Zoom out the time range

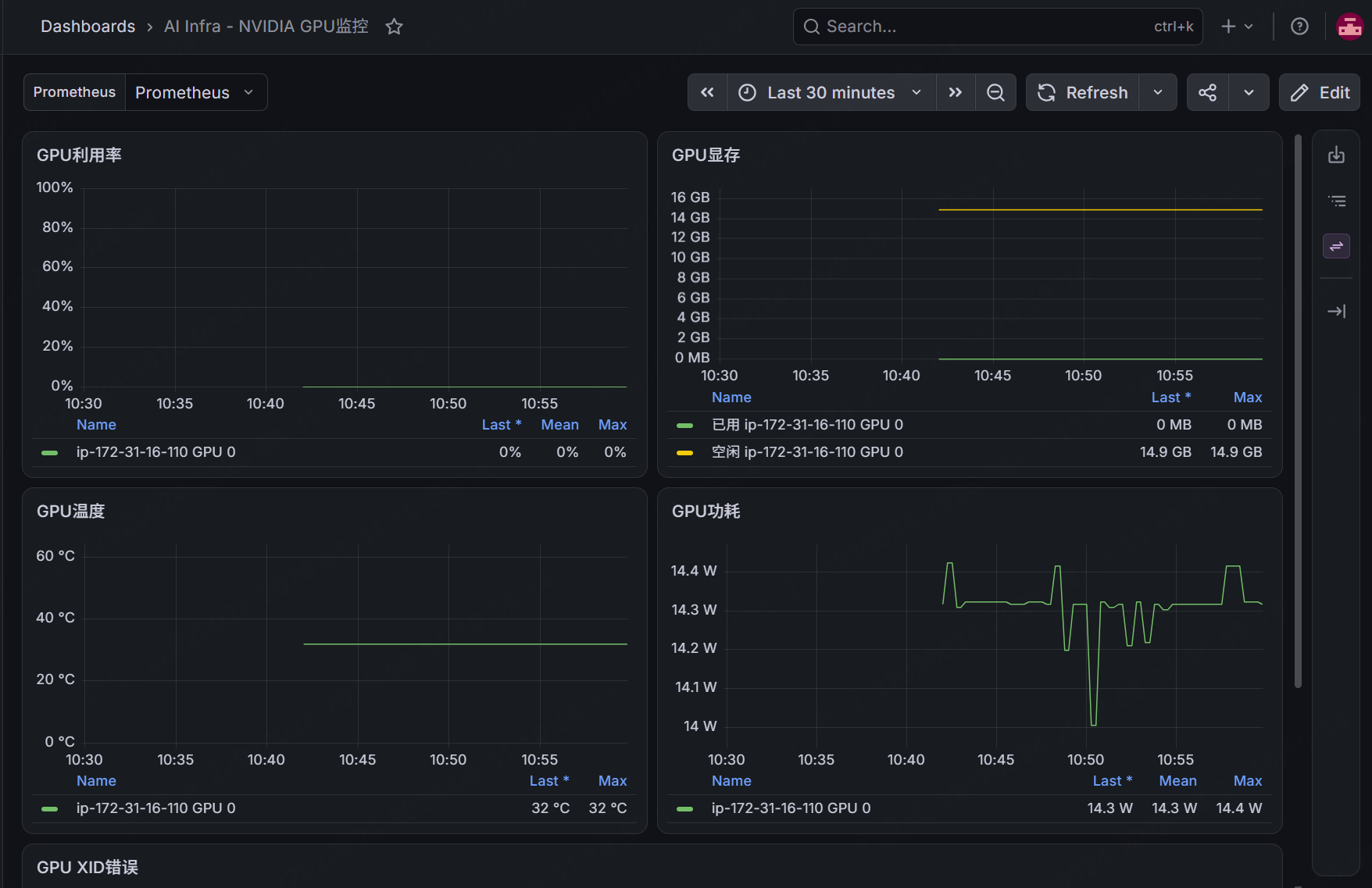(995, 92)
